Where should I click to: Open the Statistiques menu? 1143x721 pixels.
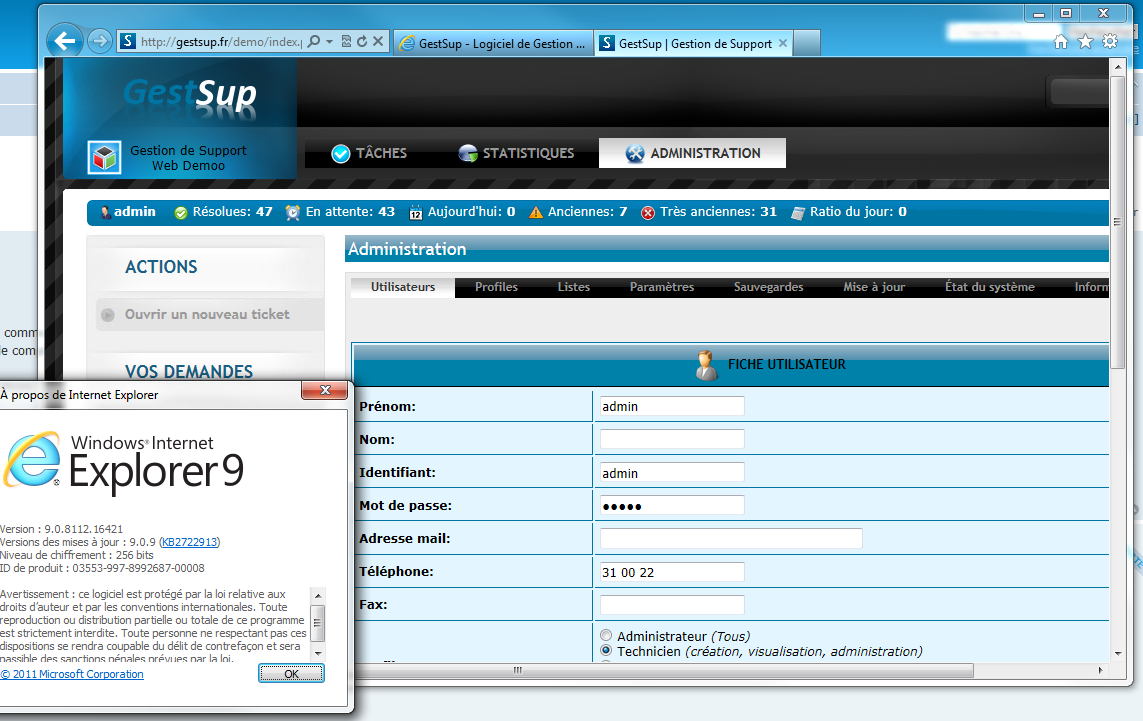(x=516, y=153)
